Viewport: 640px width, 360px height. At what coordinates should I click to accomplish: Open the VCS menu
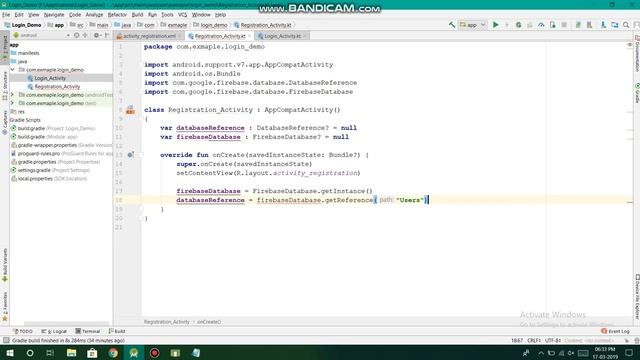click(x=182, y=15)
